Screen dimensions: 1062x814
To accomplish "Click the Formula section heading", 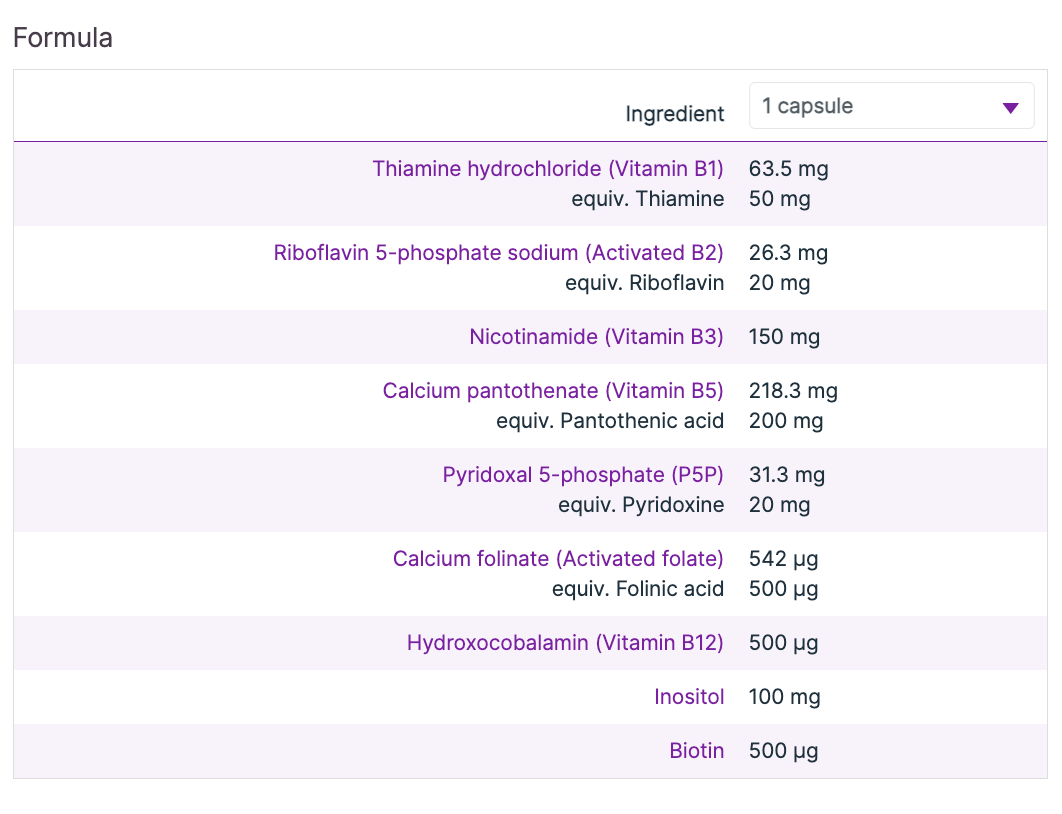I will (63, 38).
